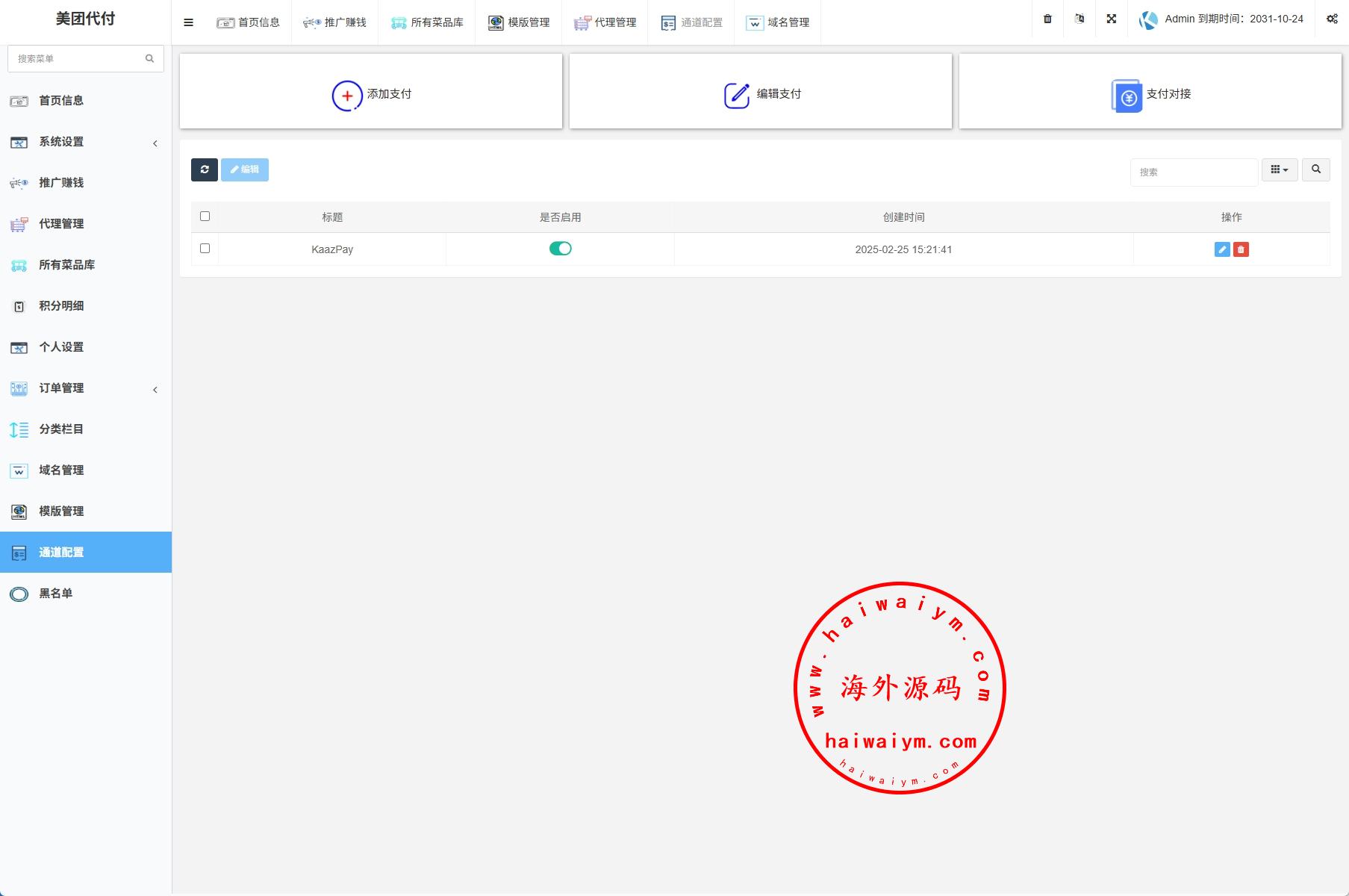Open 黑名单 in the sidebar menu

pos(56,594)
